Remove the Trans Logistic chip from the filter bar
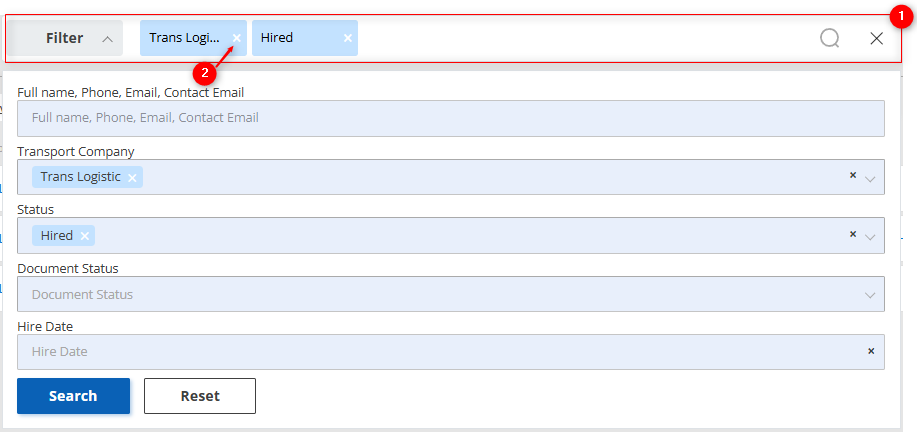The height and width of the screenshot is (432, 917). [x=237, y=38]
